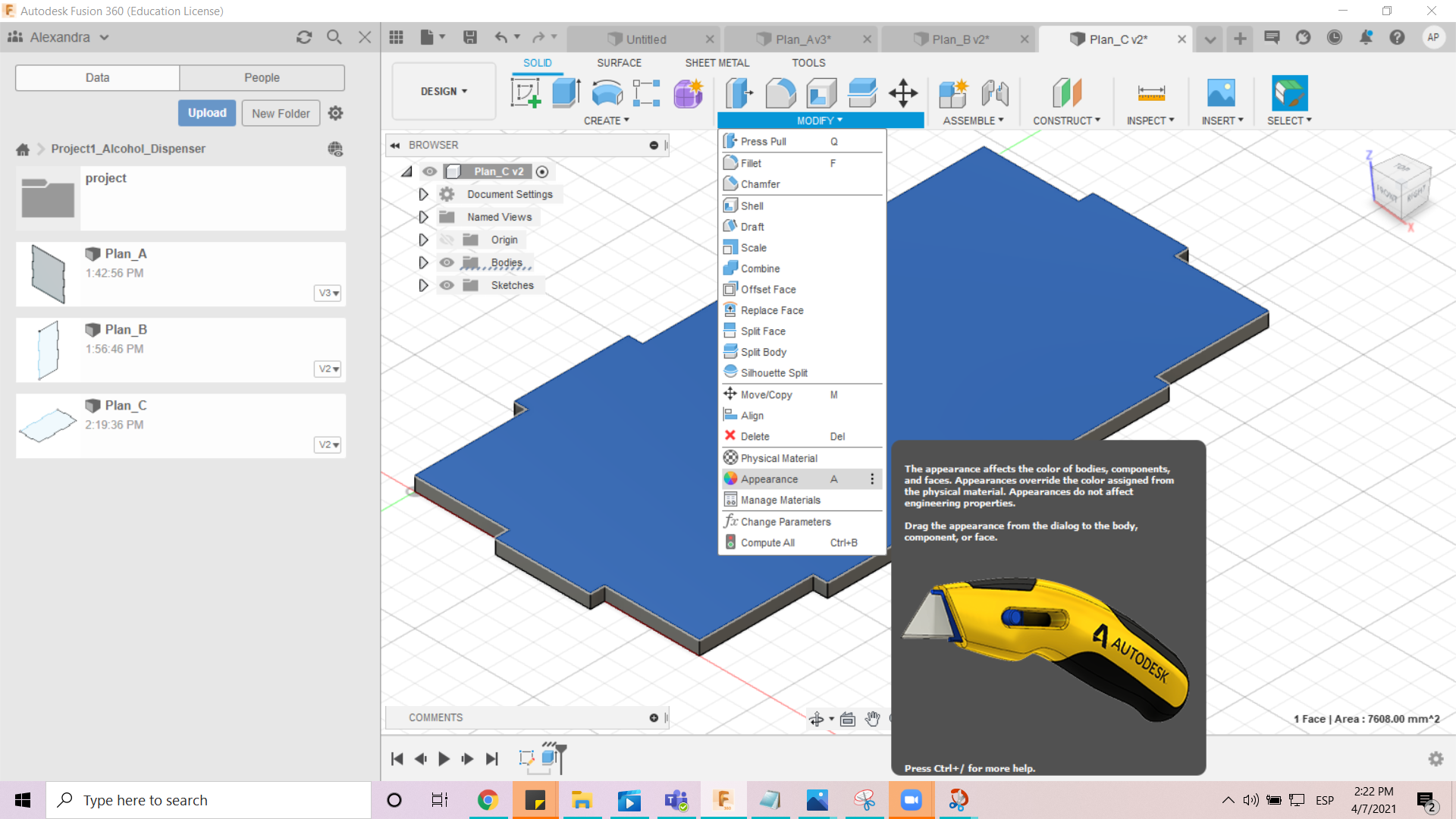Show the hidden Origin folder
The height and width of the screenshot is (819, 1456).
point(447,240)
